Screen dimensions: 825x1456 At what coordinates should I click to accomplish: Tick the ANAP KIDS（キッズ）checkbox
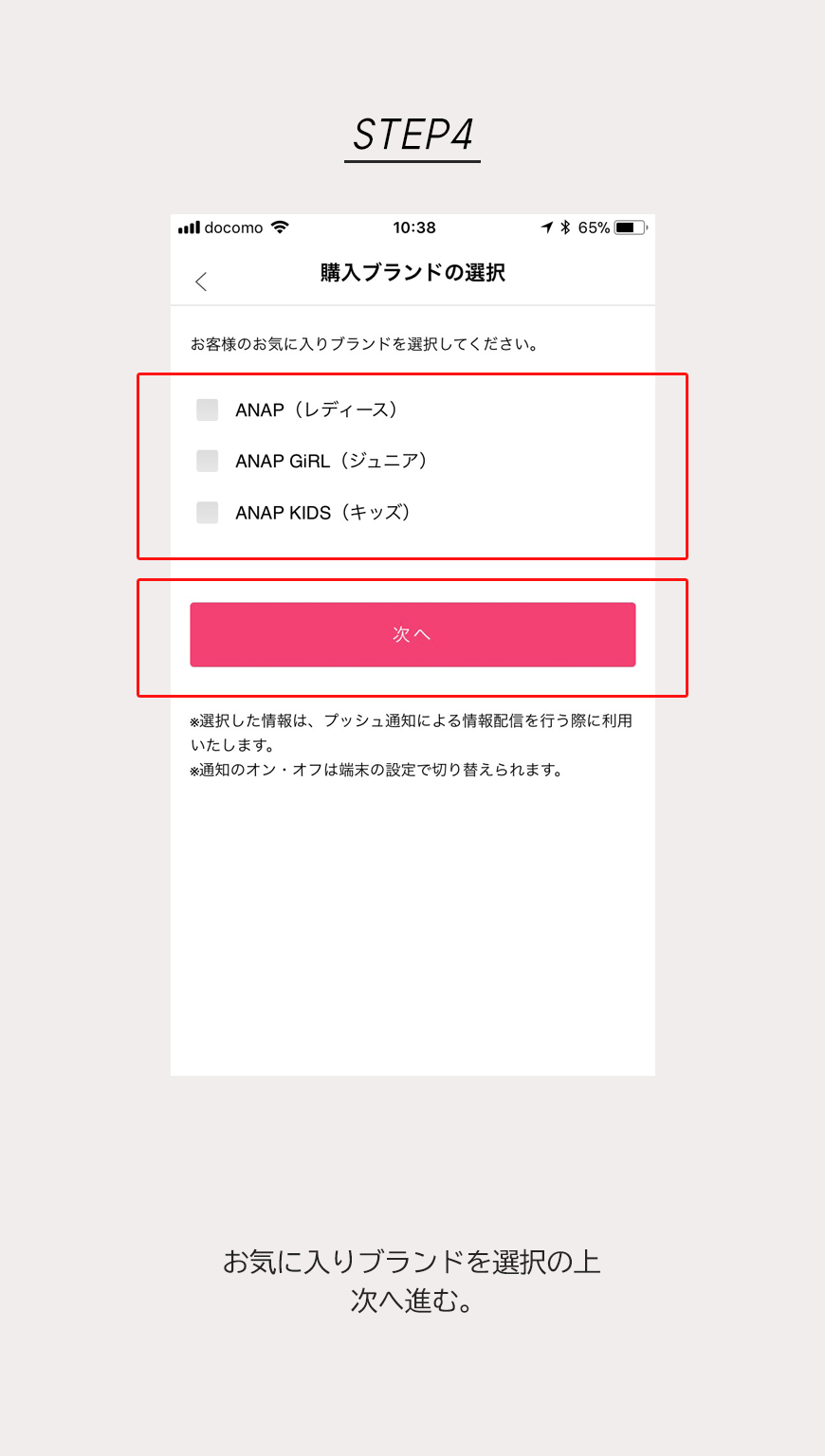click(207, 513)
